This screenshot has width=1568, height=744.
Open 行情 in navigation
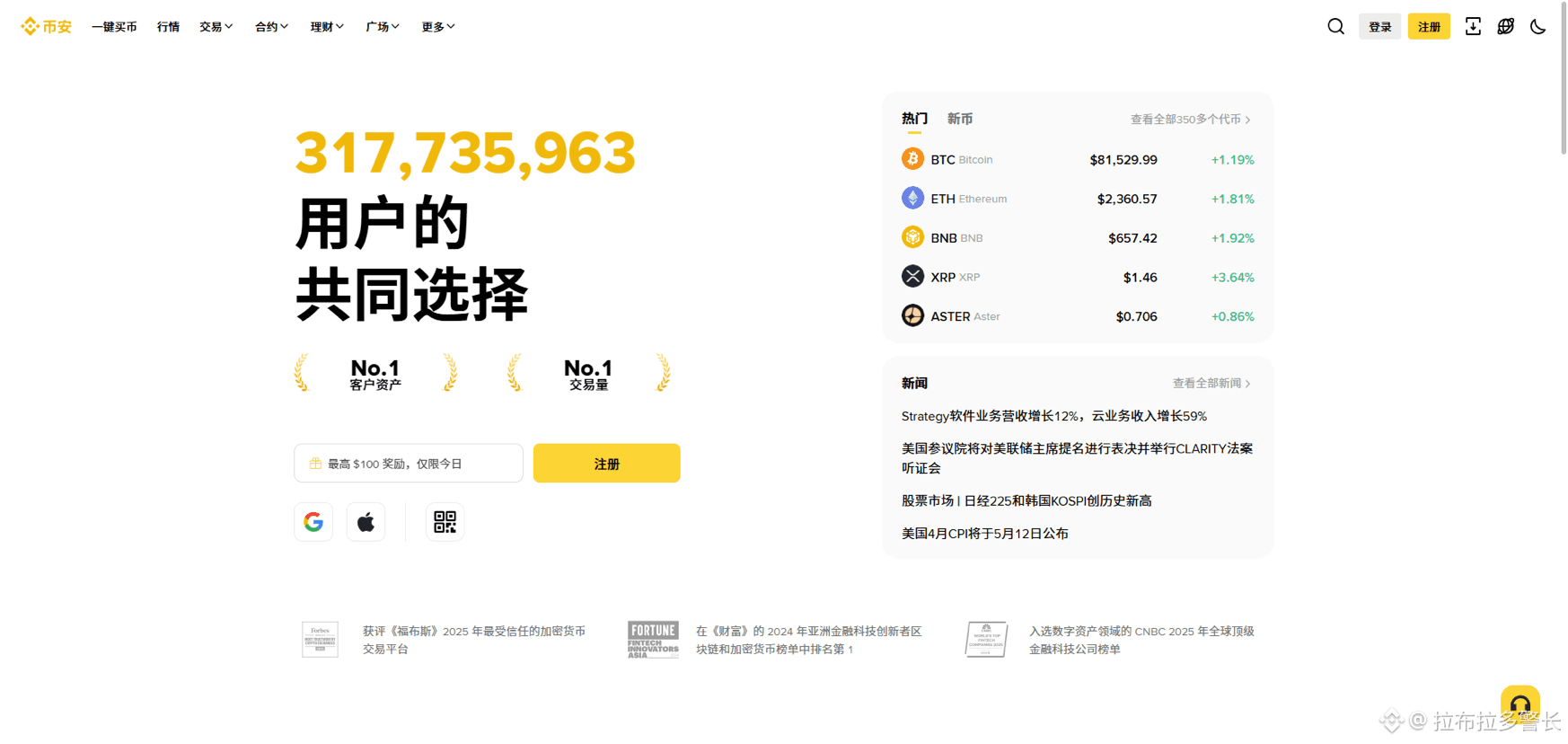click(x=168, y=27)
